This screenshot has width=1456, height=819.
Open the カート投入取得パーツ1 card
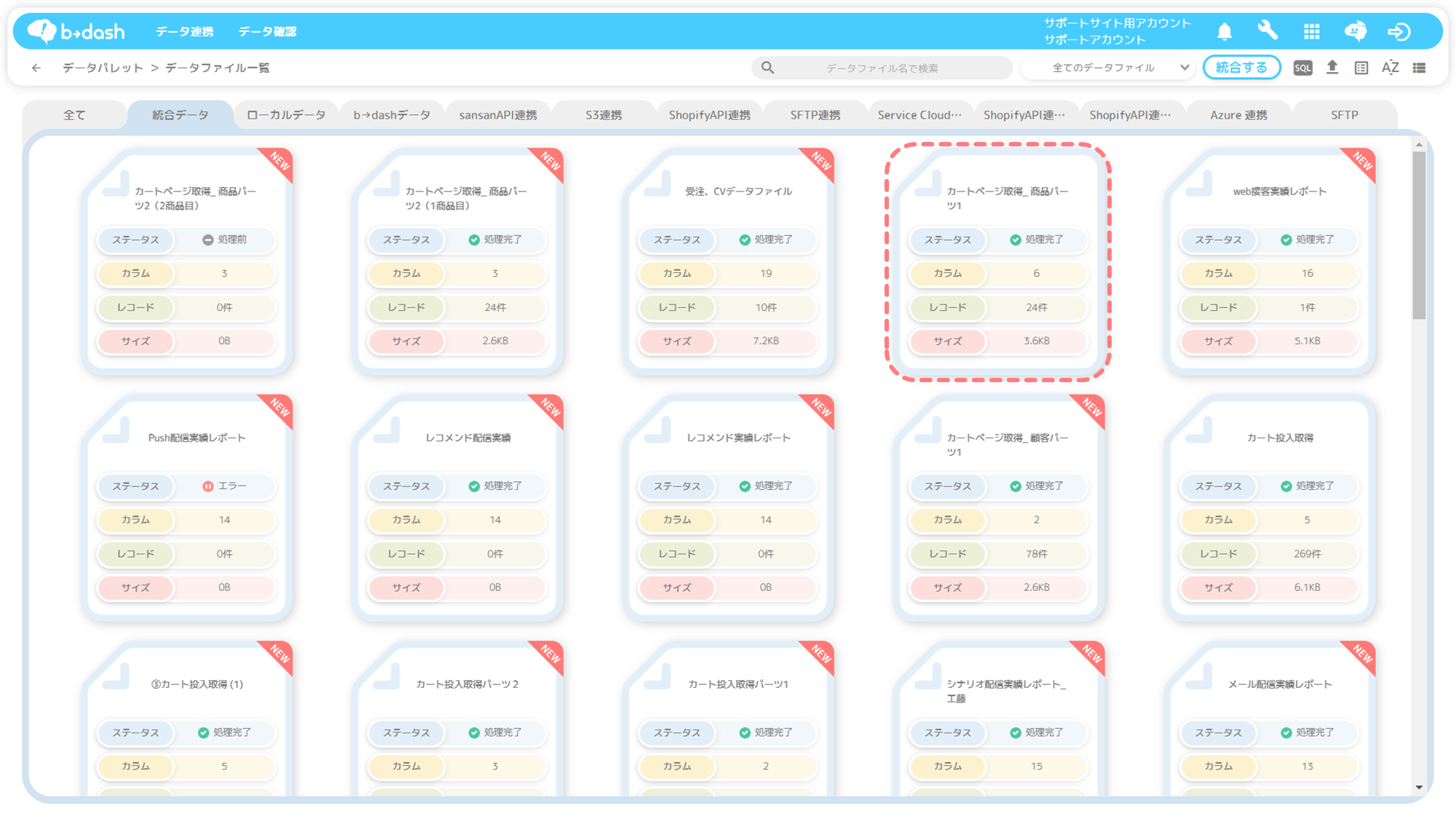(x=728, y=719)
